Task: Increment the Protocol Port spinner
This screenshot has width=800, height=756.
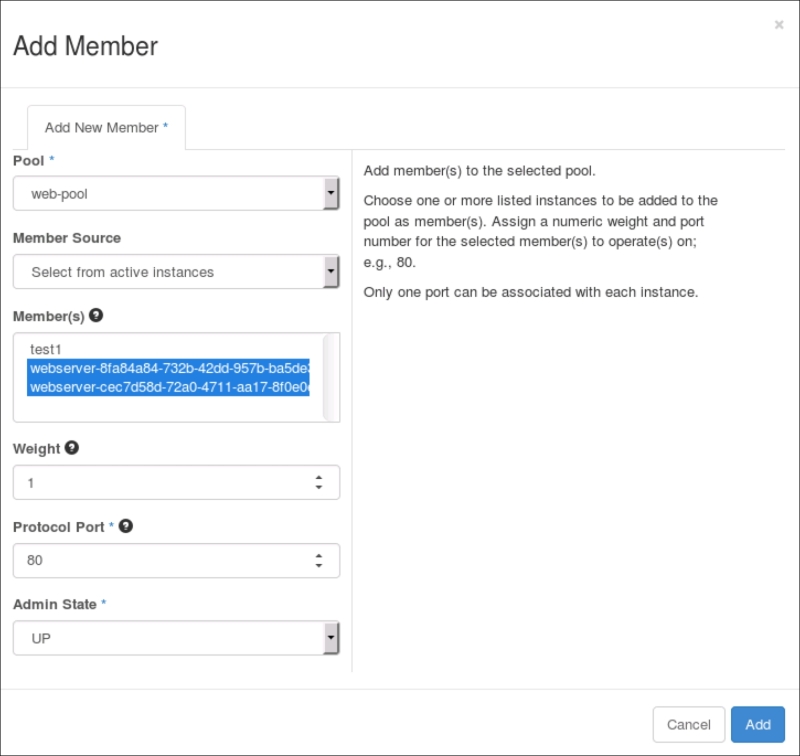Action: point(319,556)
